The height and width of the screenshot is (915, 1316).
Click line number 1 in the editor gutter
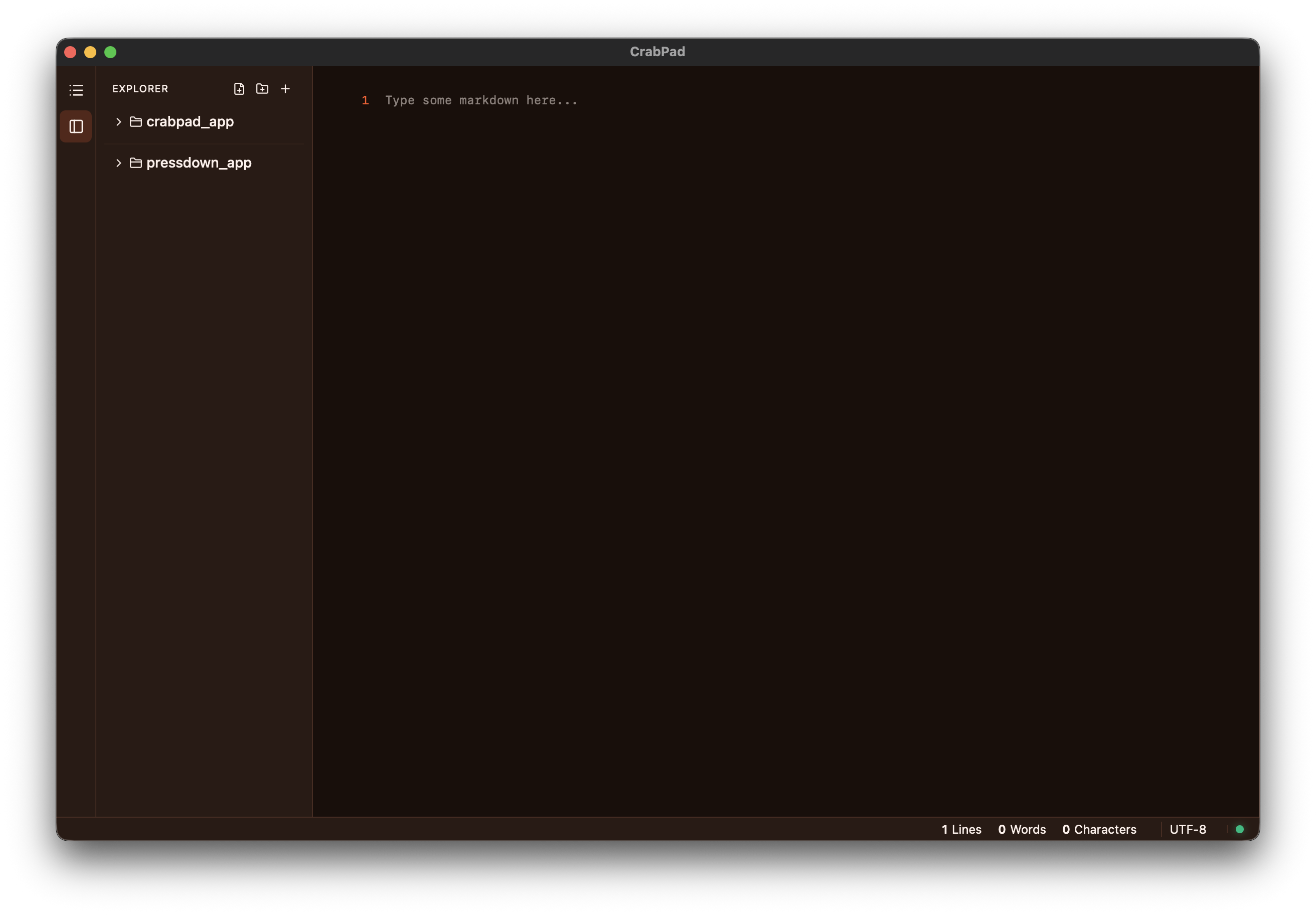tap(365, 100)
